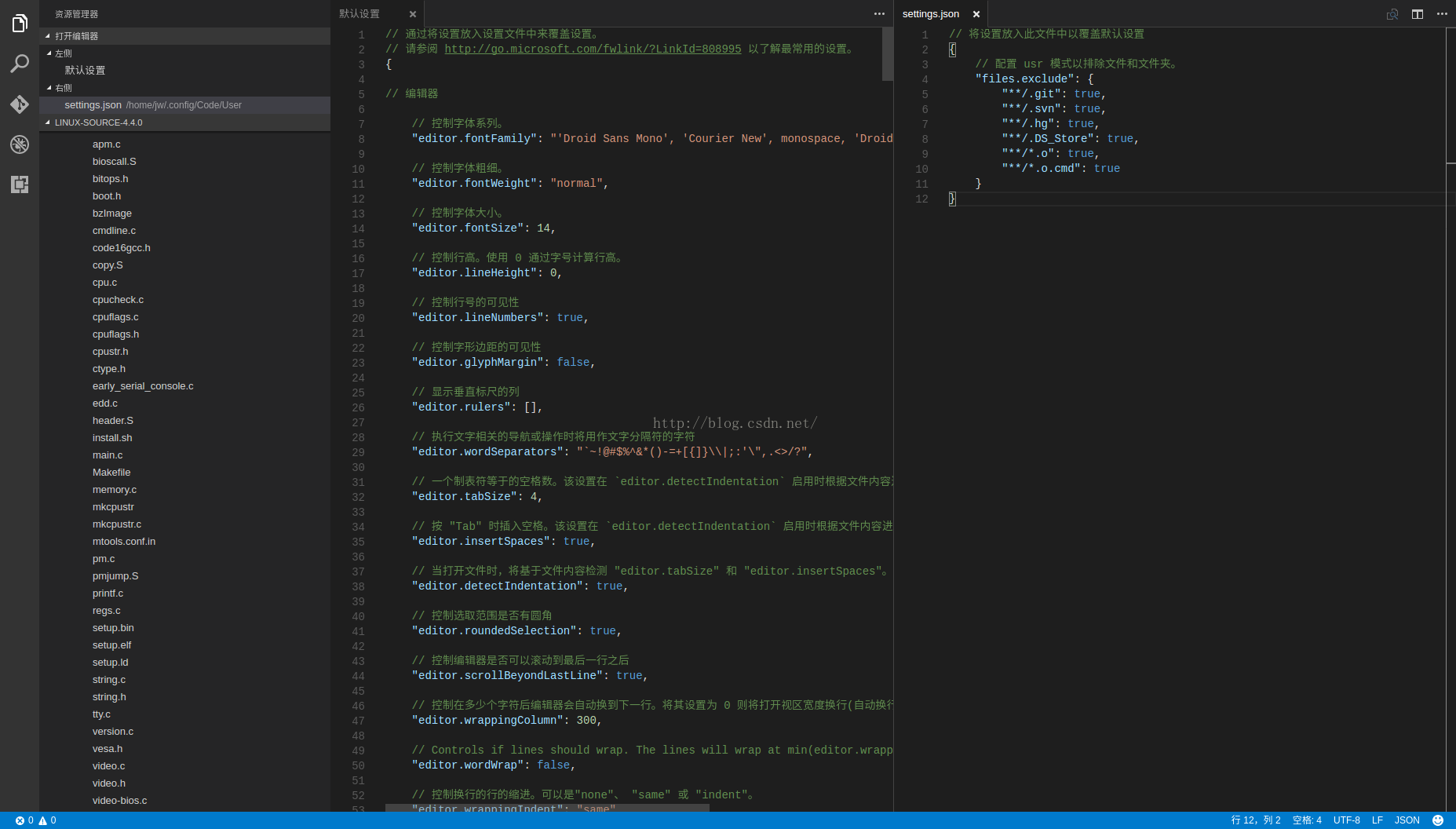Close the 默认设置 editor tab
The width and height of the screenshot is (1456, 829).
413,14
